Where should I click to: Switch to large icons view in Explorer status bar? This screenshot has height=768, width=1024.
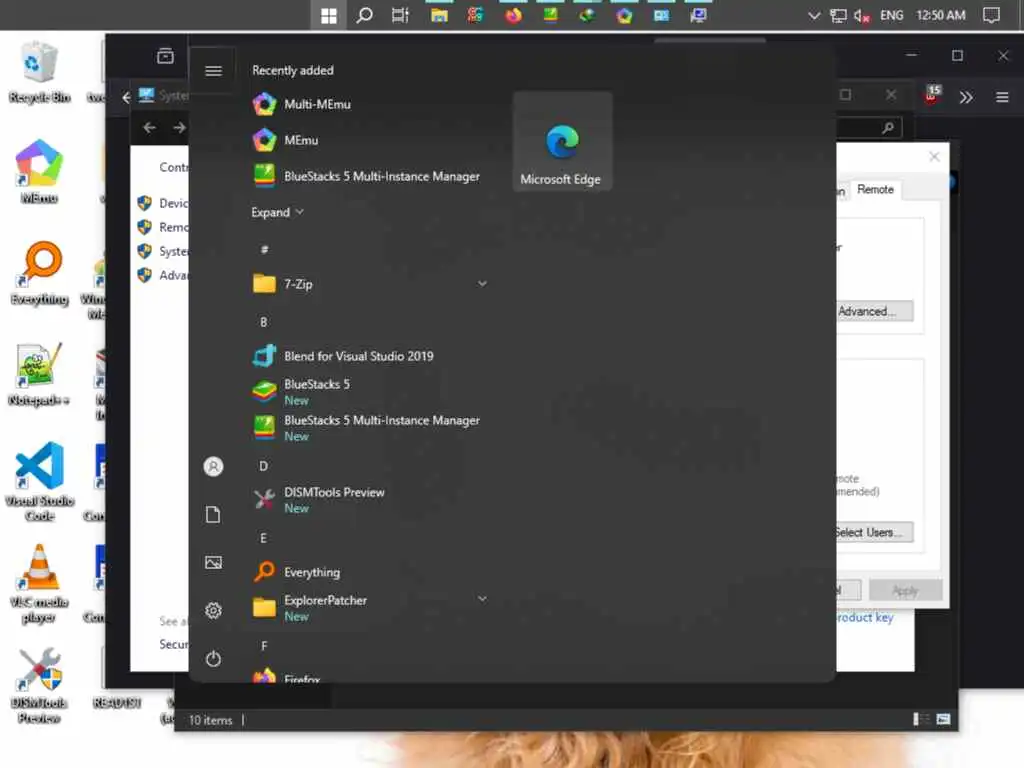coord(943,719)
